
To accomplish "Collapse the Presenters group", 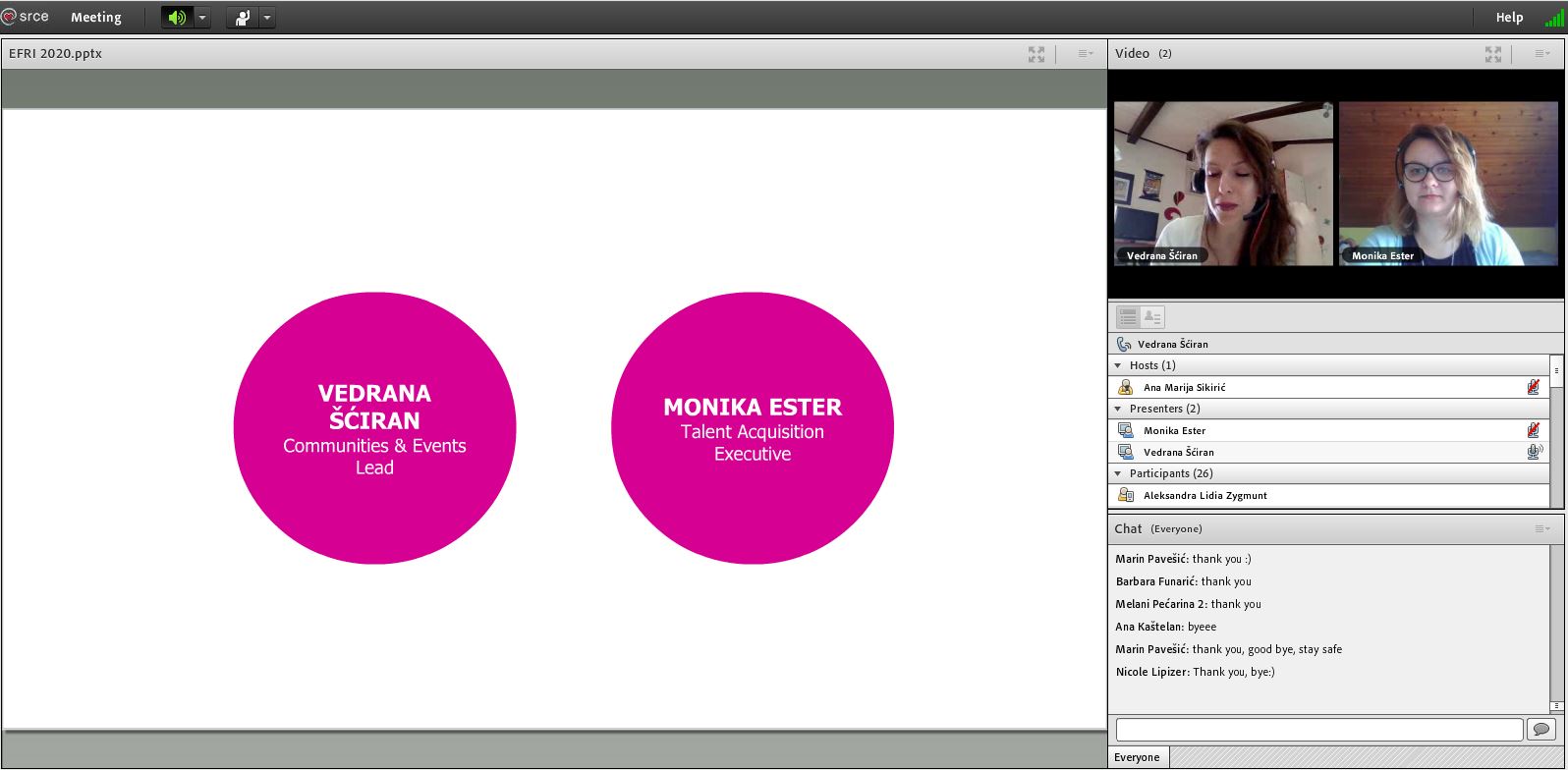I will pos(1118,409).
